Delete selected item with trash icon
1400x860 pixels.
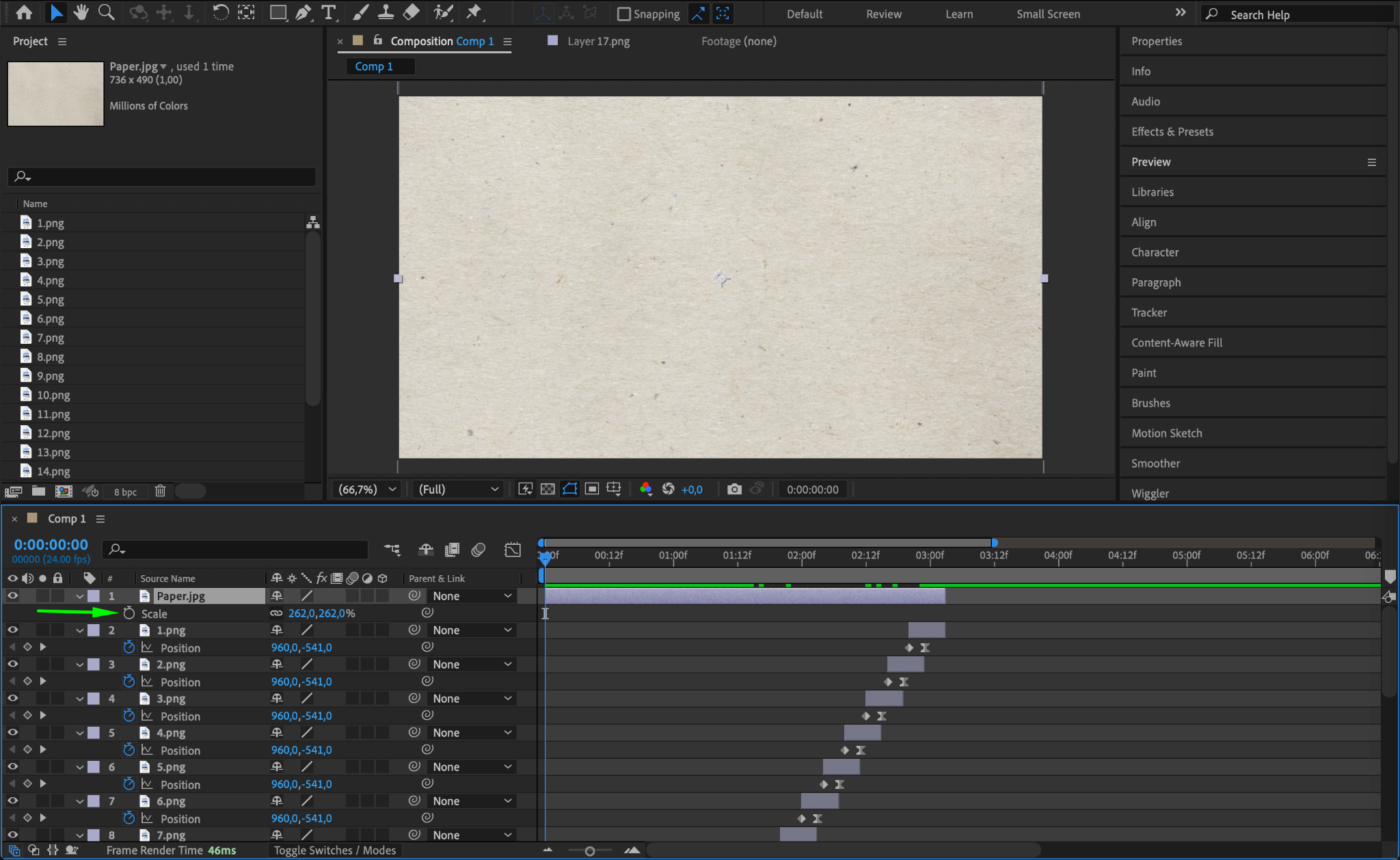160,491
